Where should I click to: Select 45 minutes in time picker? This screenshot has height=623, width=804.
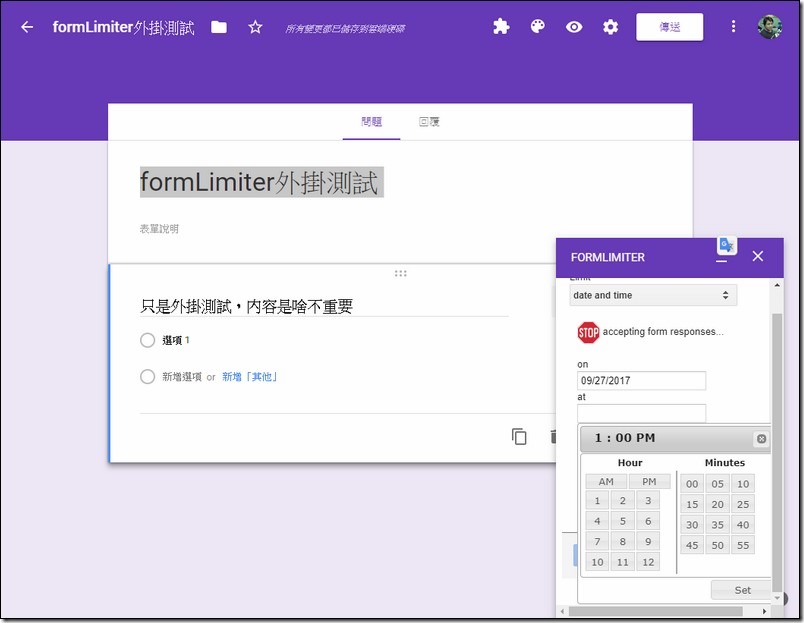692,545
